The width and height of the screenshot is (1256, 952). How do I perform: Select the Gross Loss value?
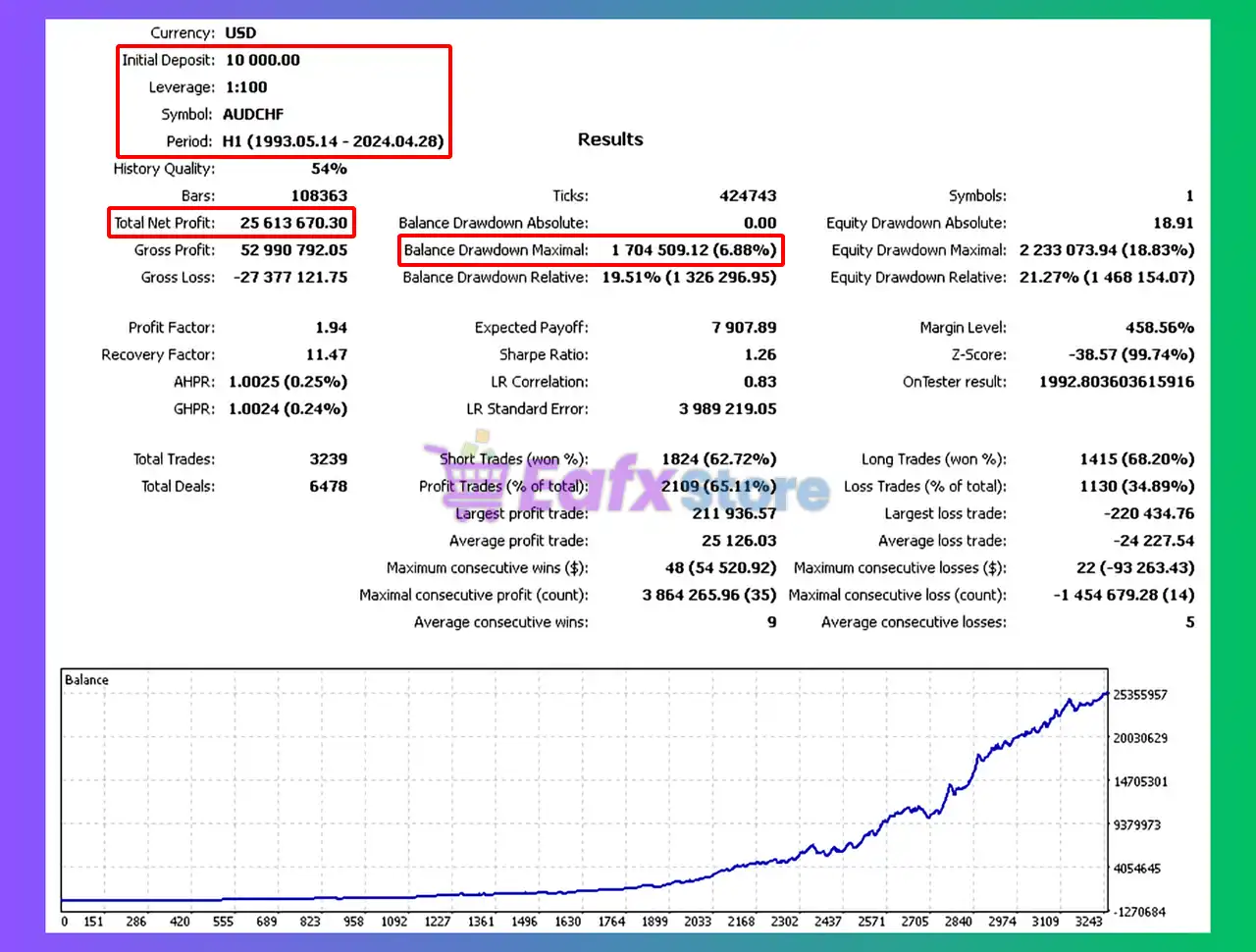(x=290, y=278)
